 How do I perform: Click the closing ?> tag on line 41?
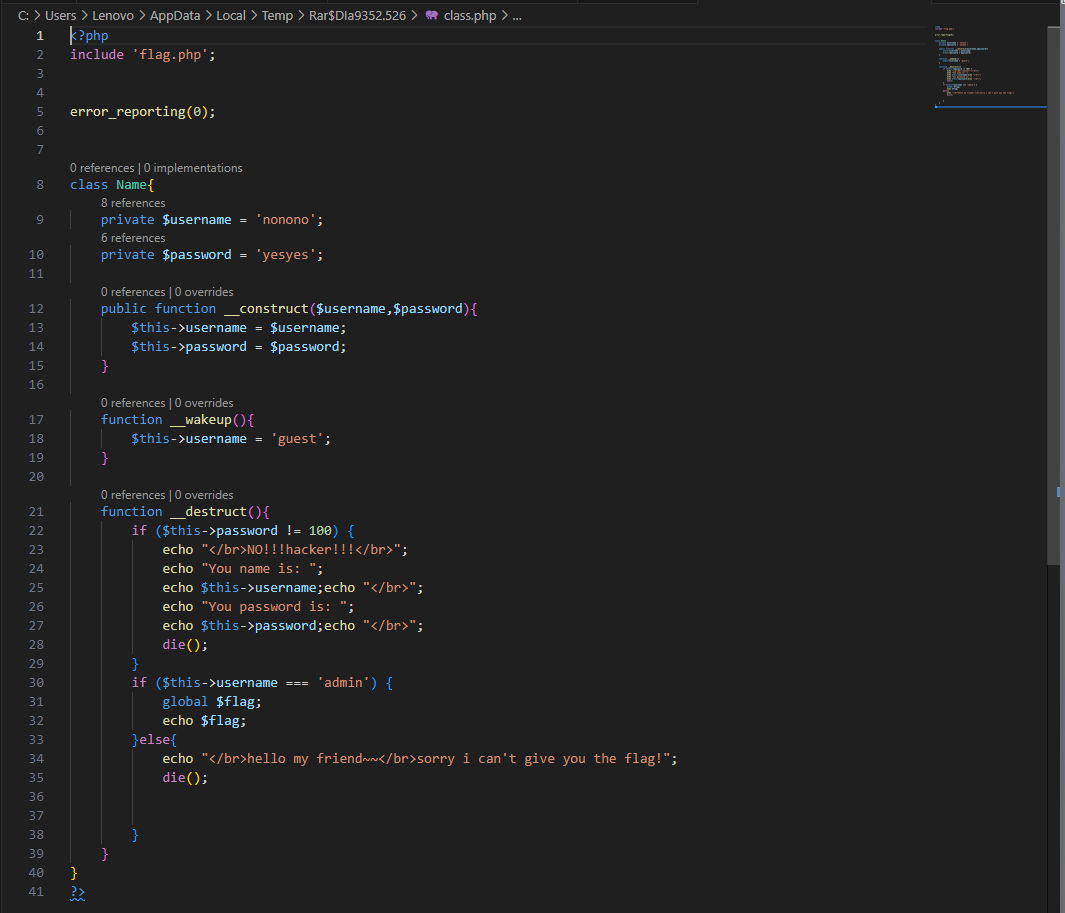point(77,892)
